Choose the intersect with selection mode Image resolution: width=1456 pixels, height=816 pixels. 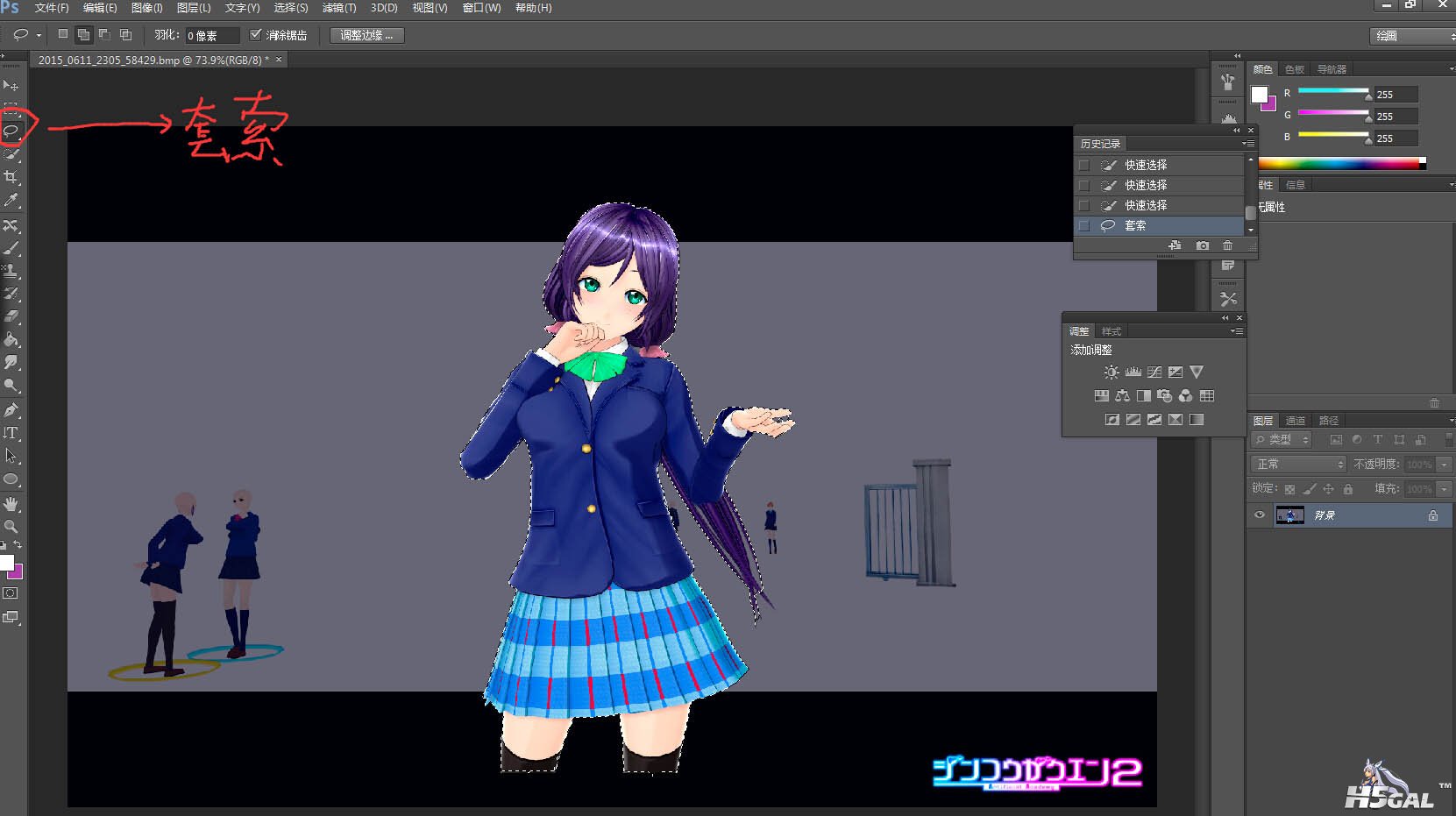(125, 35)
